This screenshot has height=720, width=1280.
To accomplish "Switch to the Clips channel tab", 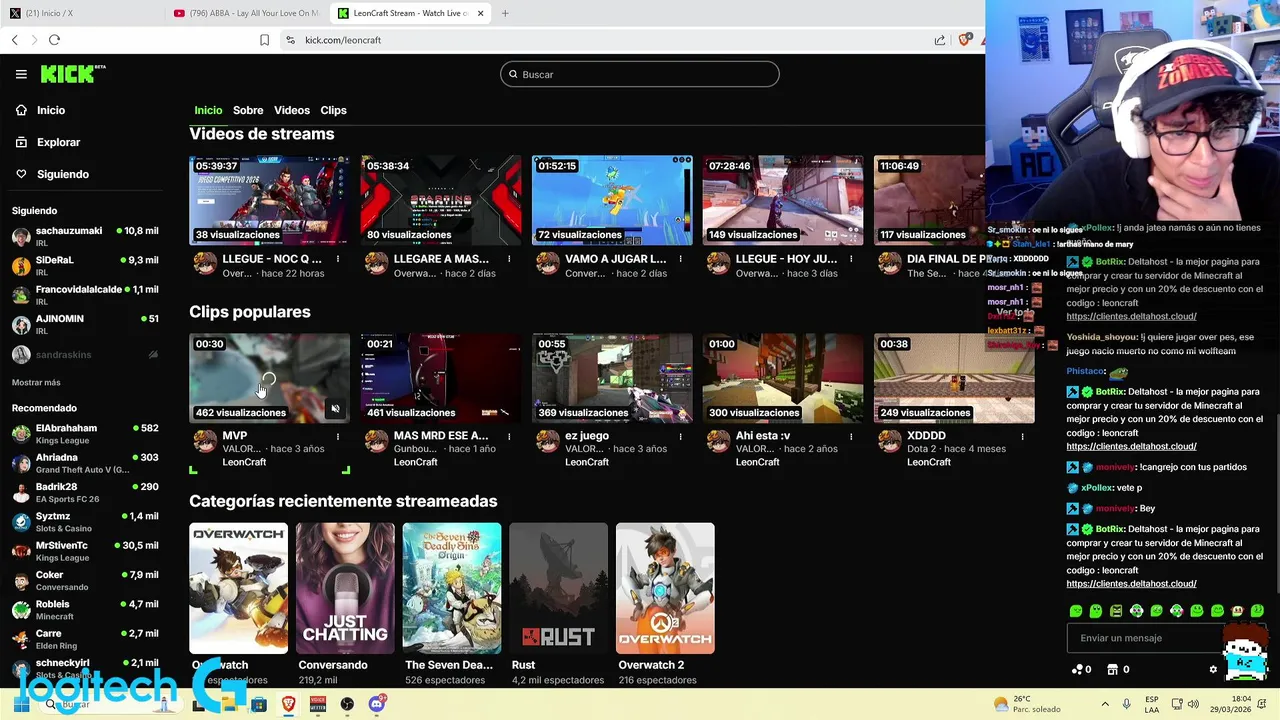I will 333,110.
